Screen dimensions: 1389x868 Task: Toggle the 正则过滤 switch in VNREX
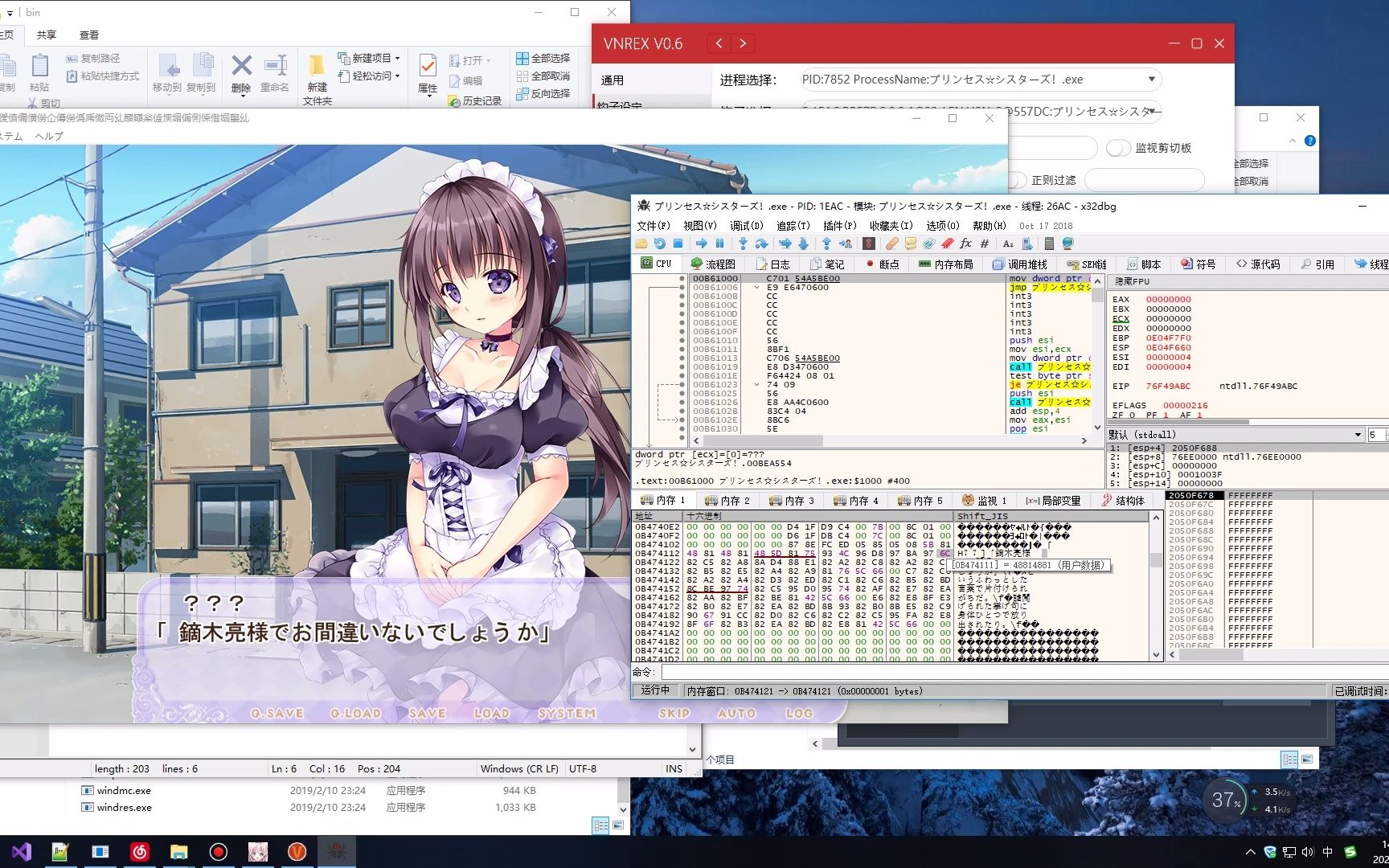[x=1017, y=180]
